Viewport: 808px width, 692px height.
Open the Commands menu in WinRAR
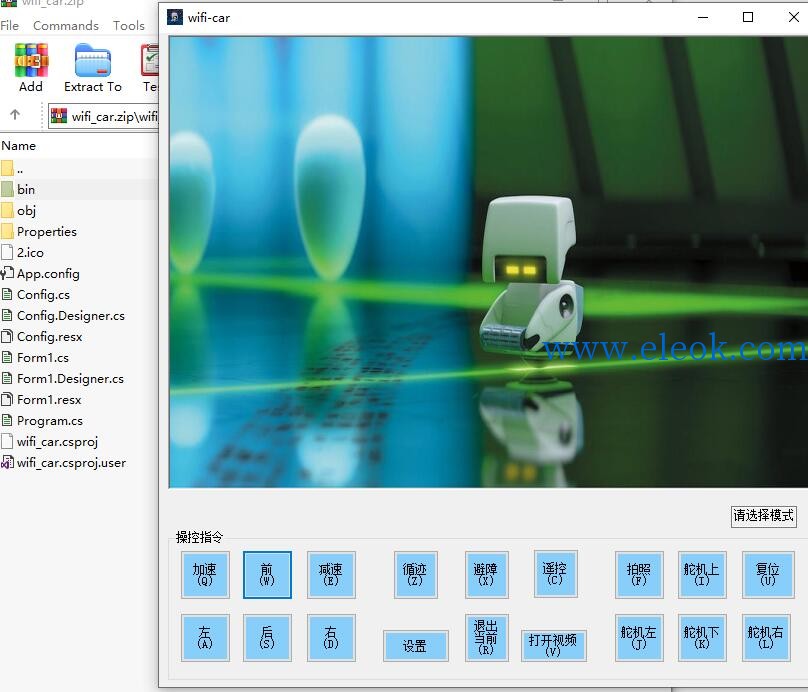pos(66,25)
